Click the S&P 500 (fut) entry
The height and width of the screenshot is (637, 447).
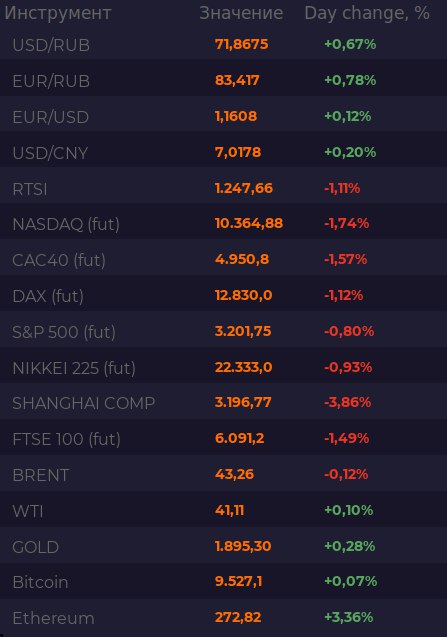[x=224, y=332]
